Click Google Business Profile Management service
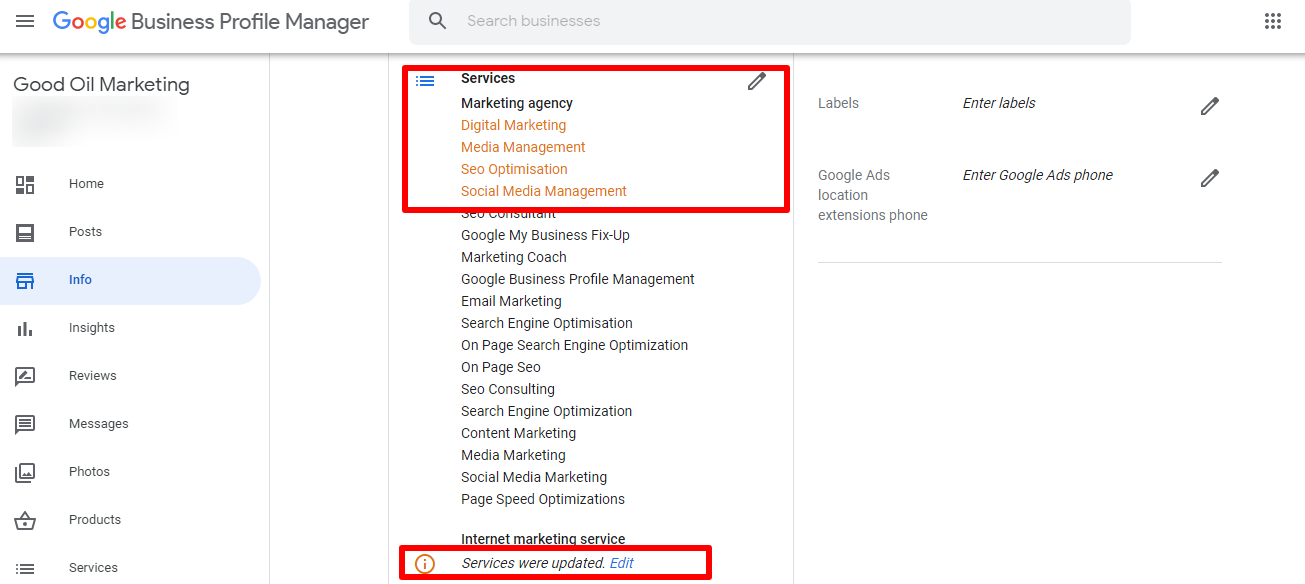Screen dimensions: 1305x584 tap(578, 279)
